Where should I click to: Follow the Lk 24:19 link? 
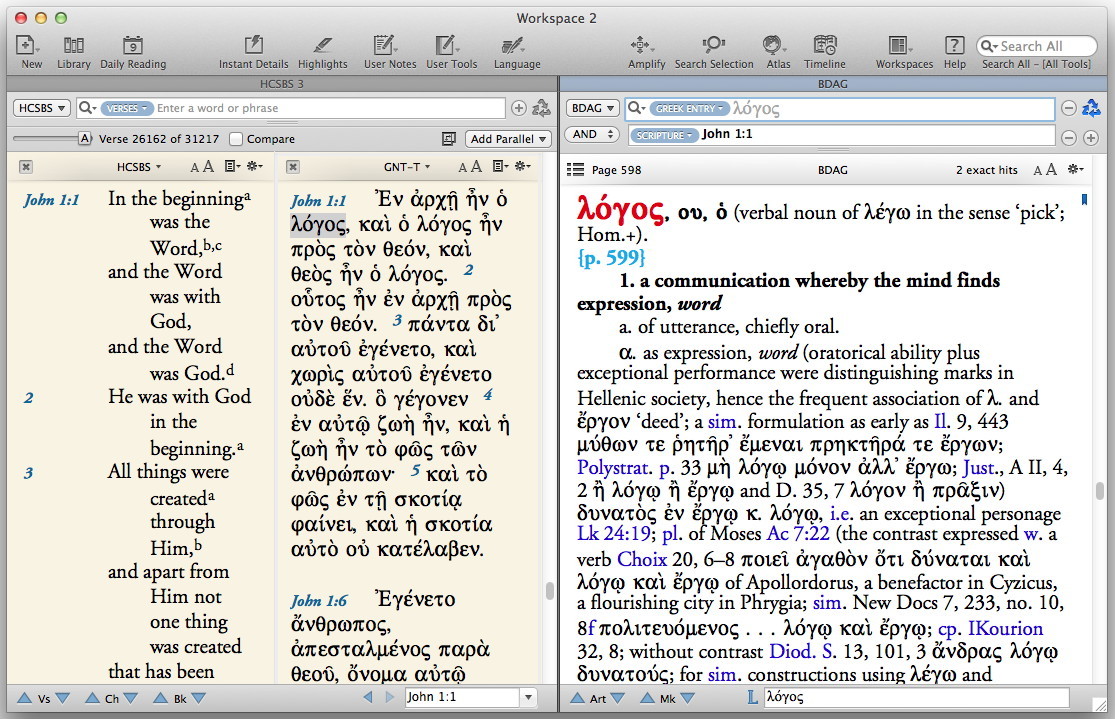(614, 534)
